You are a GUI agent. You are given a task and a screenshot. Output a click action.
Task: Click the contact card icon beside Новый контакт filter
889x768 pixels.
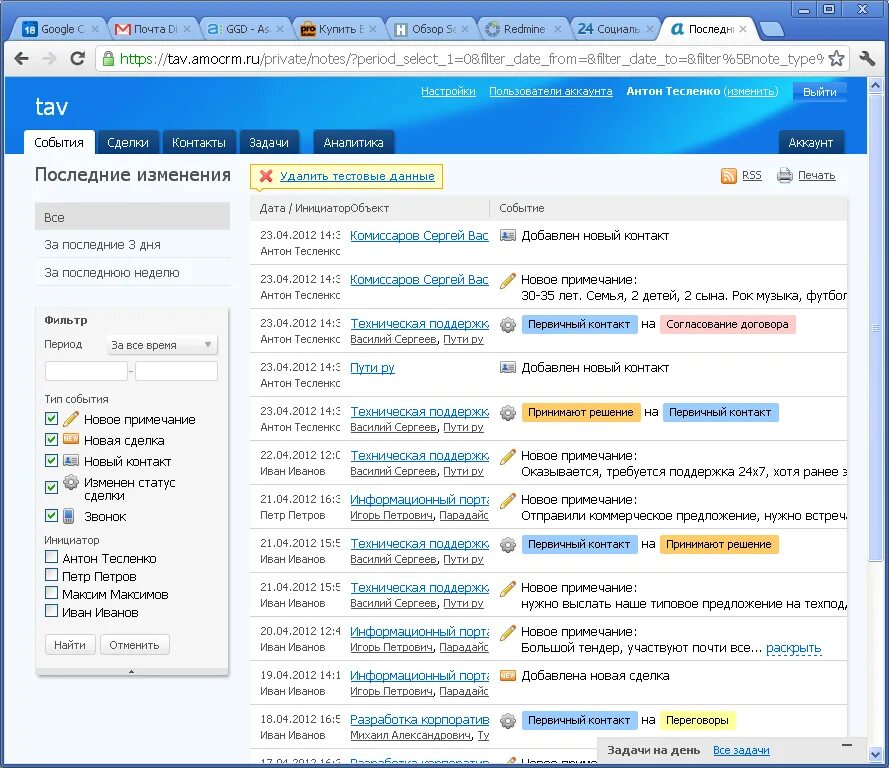(71, 460)
